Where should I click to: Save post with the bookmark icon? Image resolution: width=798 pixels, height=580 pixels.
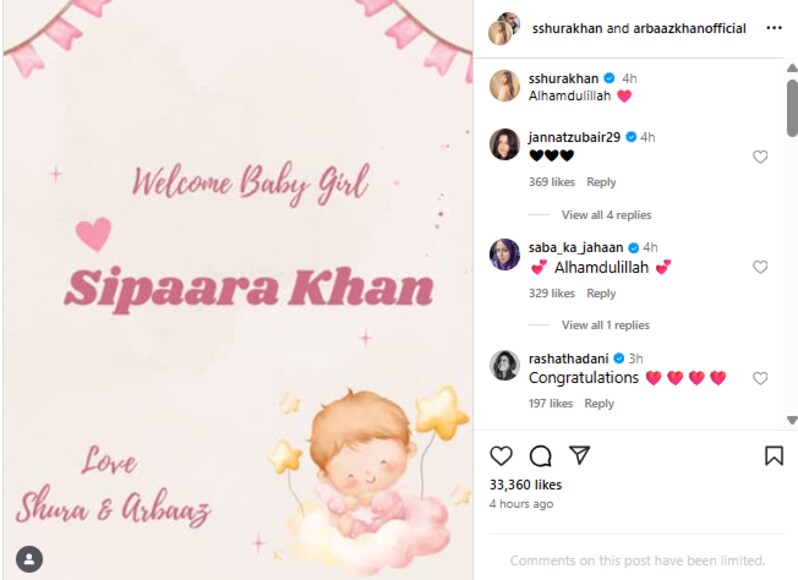pyautogui.click(x=774, y=455)
